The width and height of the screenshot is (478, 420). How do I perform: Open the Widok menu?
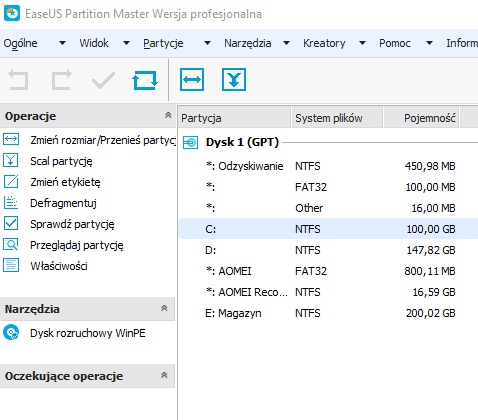pyautogui.click(x=94, y=43)
